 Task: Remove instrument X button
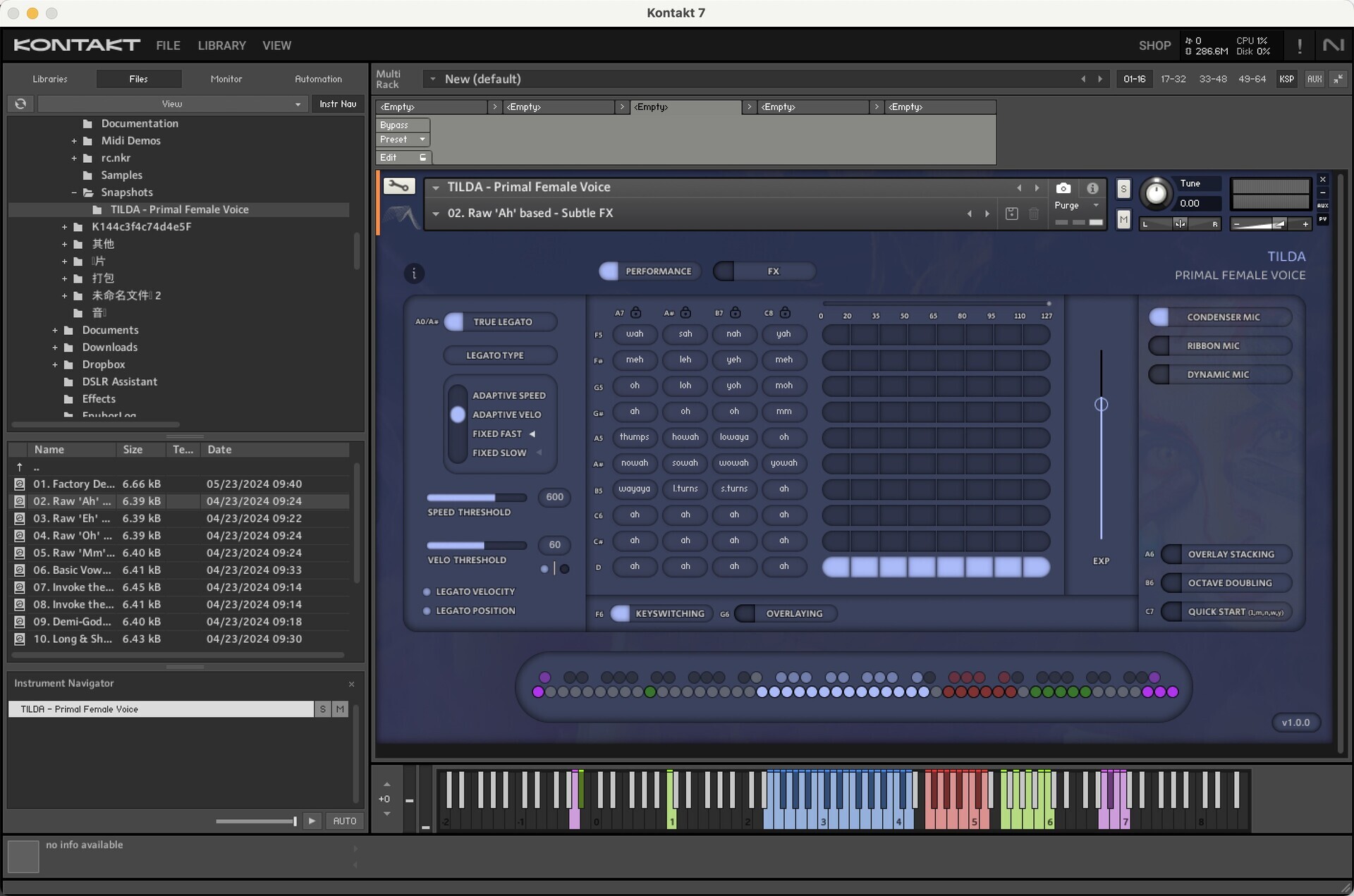[x=1323, y=180]
